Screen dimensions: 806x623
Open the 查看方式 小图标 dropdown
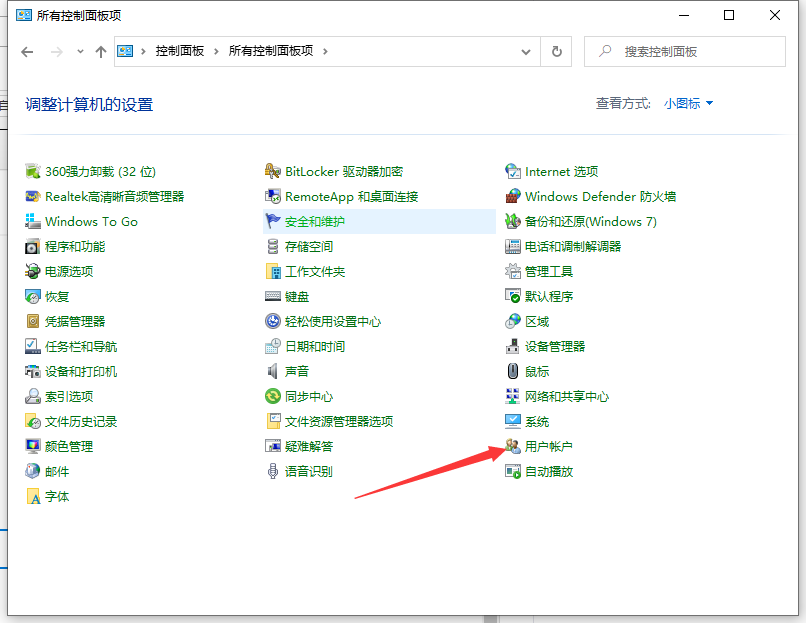(x=688, y=103)
